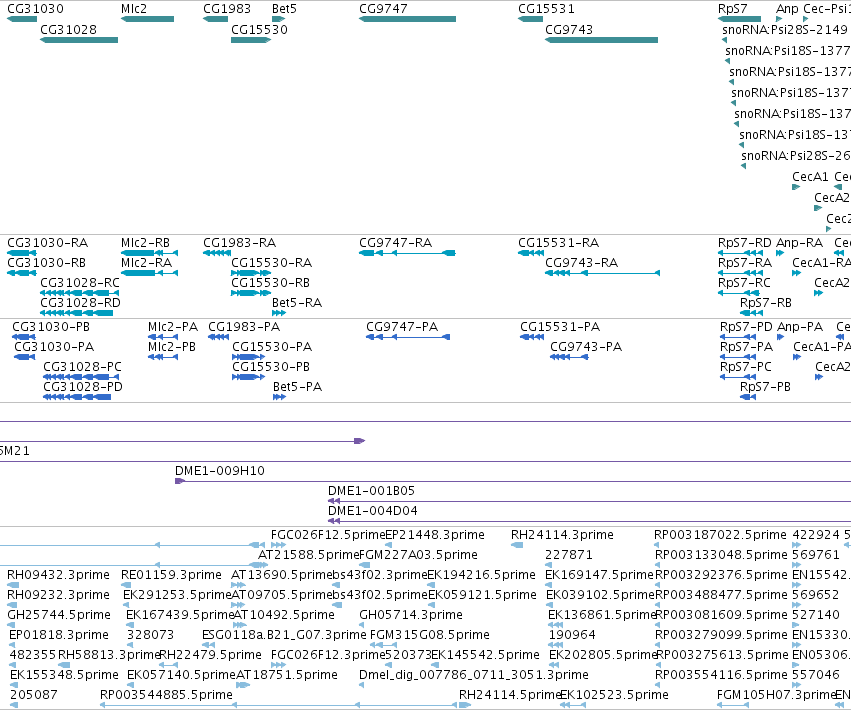851x710 pixels.
Task: Click the DME1-001B05 clone label
Action: (372, 491)
